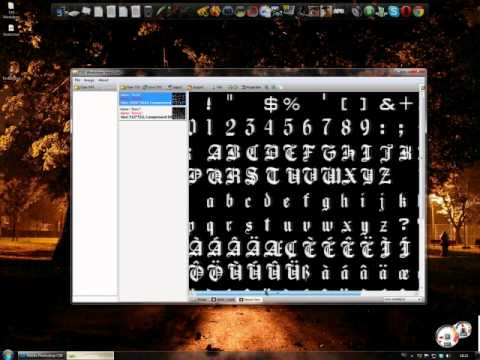
Task: Open the About menu
Action: [104, 80]
